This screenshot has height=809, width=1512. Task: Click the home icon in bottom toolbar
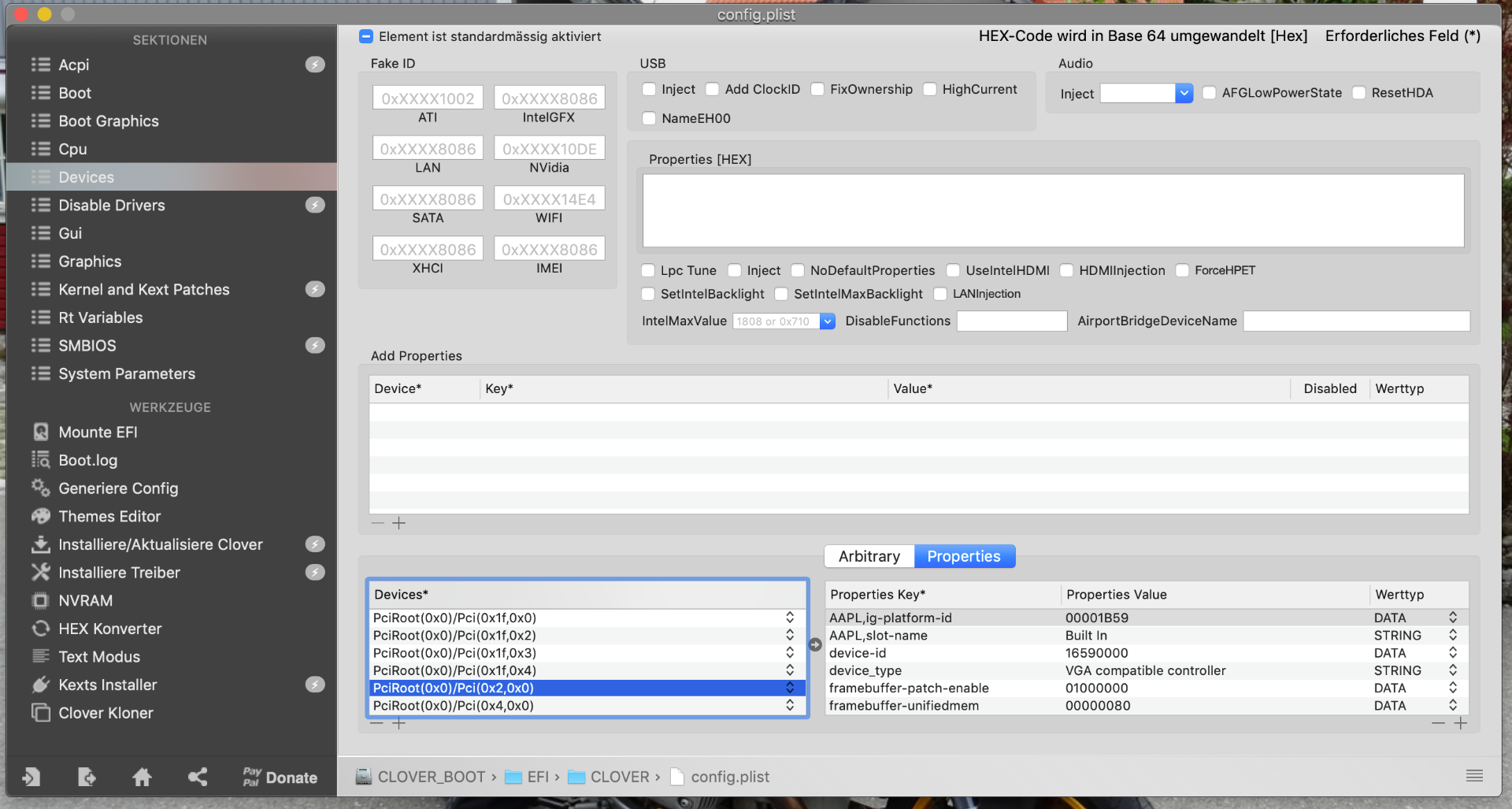[142, 777]
